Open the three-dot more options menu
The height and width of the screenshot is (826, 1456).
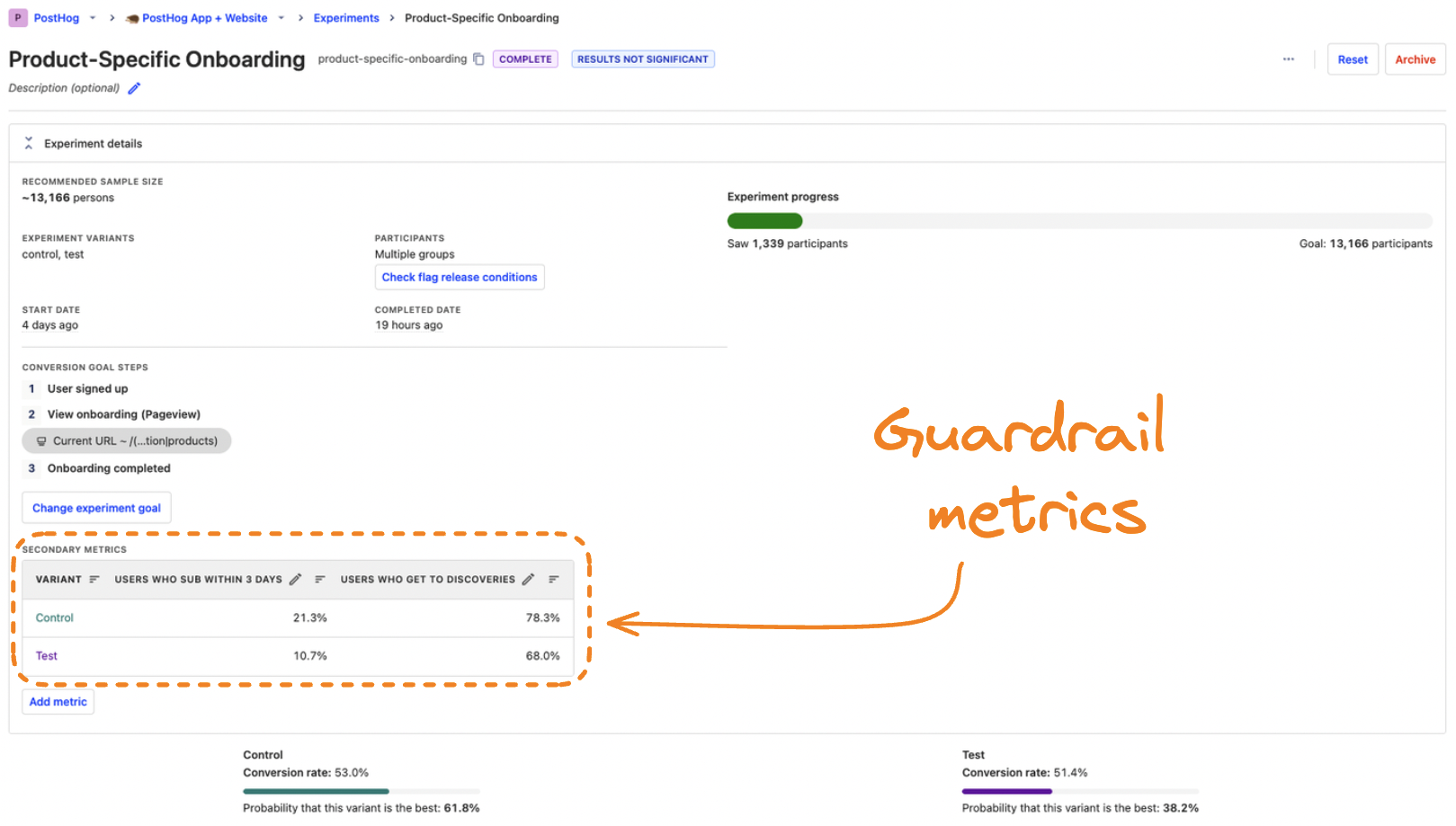coord(1288,58)
